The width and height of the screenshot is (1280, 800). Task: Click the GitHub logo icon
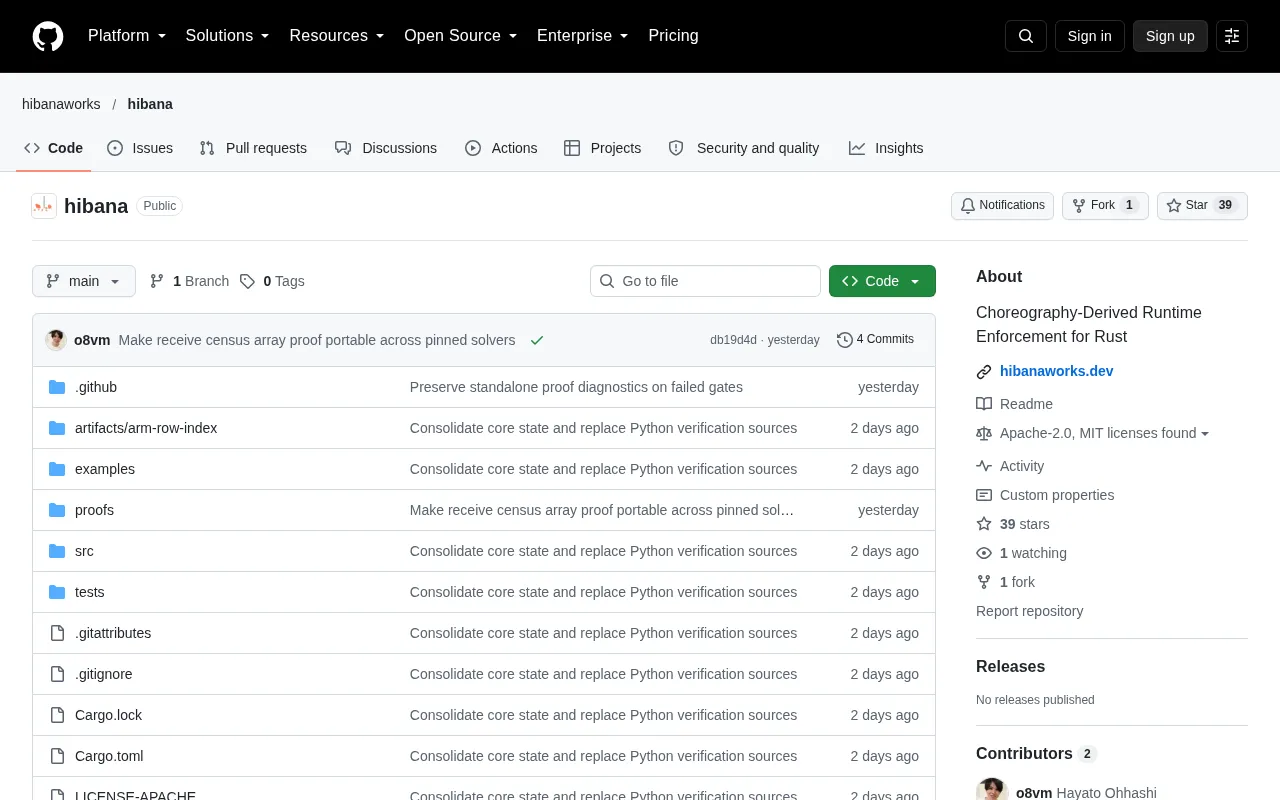(x=48, y=36)
